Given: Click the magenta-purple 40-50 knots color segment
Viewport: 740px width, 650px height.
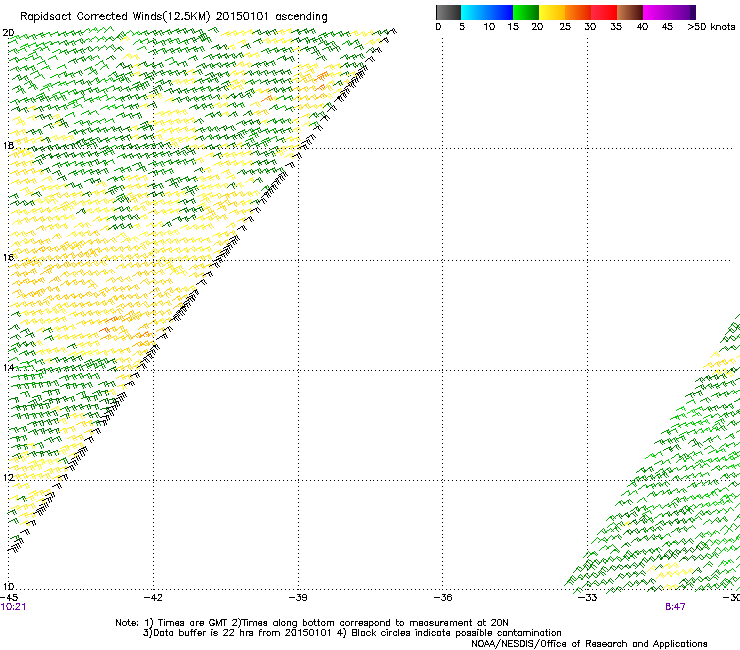Looking at the screenshot, I should (669, 12).
